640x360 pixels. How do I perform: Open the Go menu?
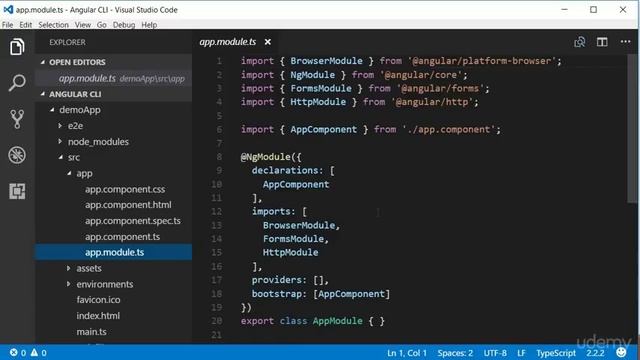point(102,25)
